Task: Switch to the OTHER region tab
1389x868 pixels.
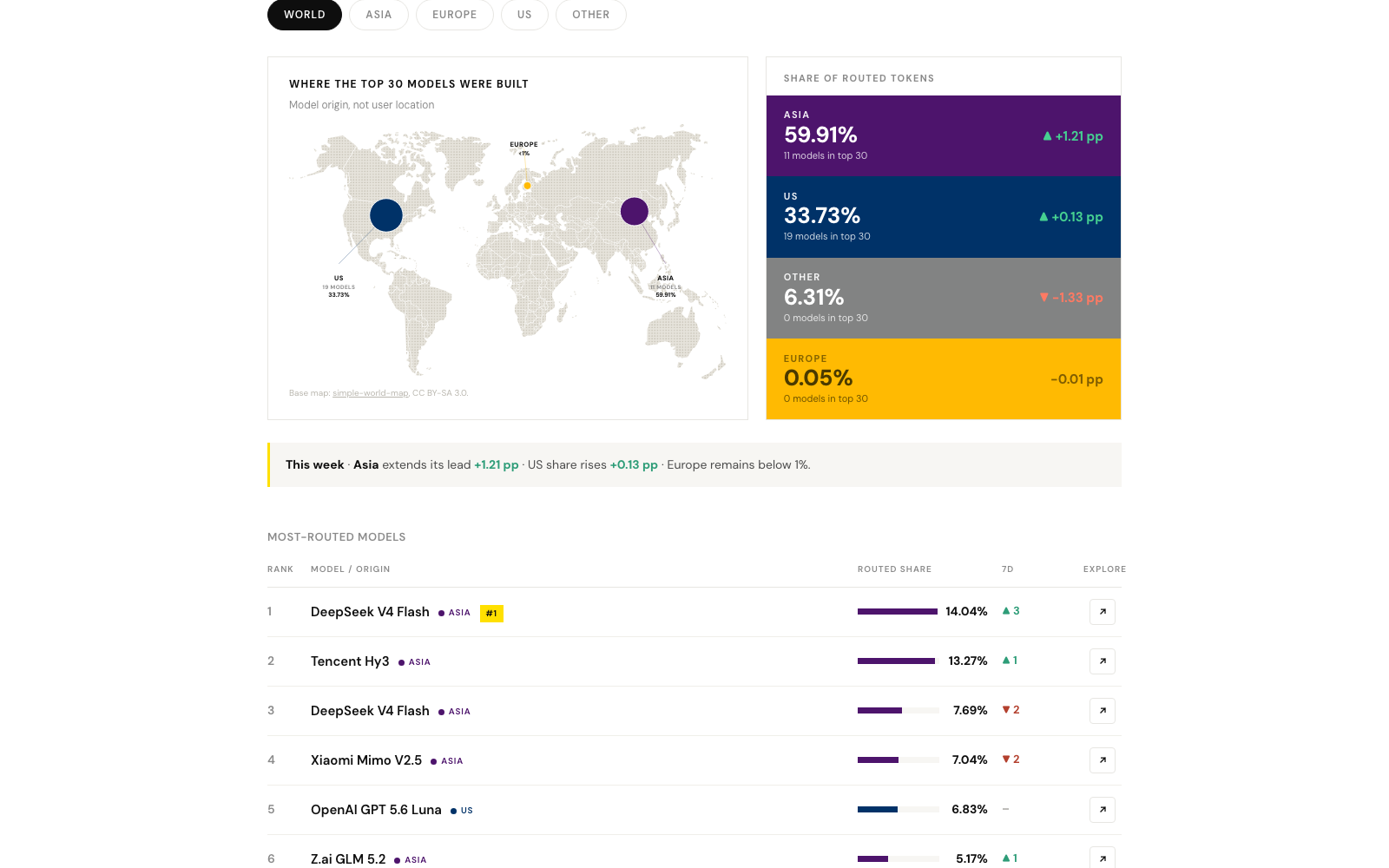Action: pos(590,15)
